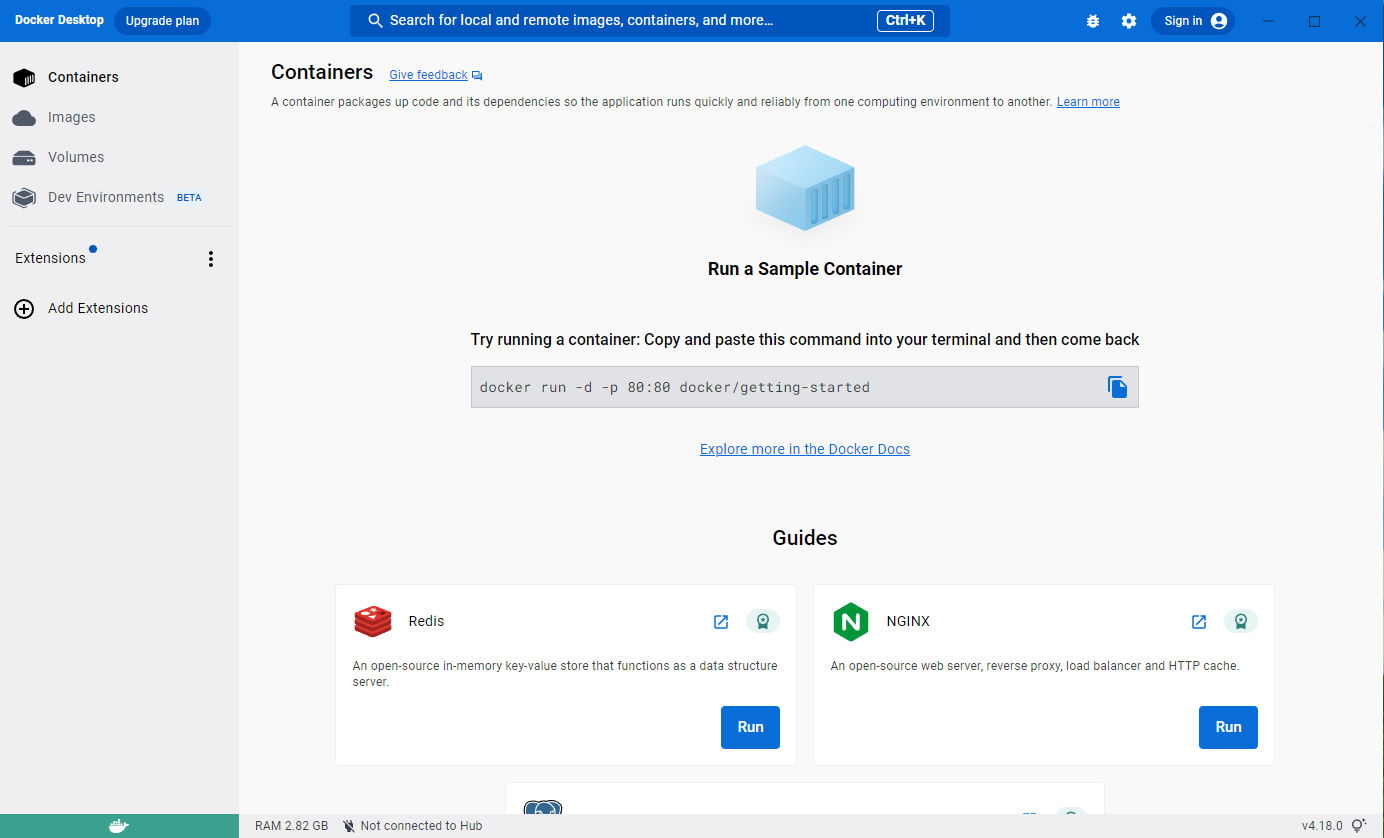Click the sample container illustration

805,188
